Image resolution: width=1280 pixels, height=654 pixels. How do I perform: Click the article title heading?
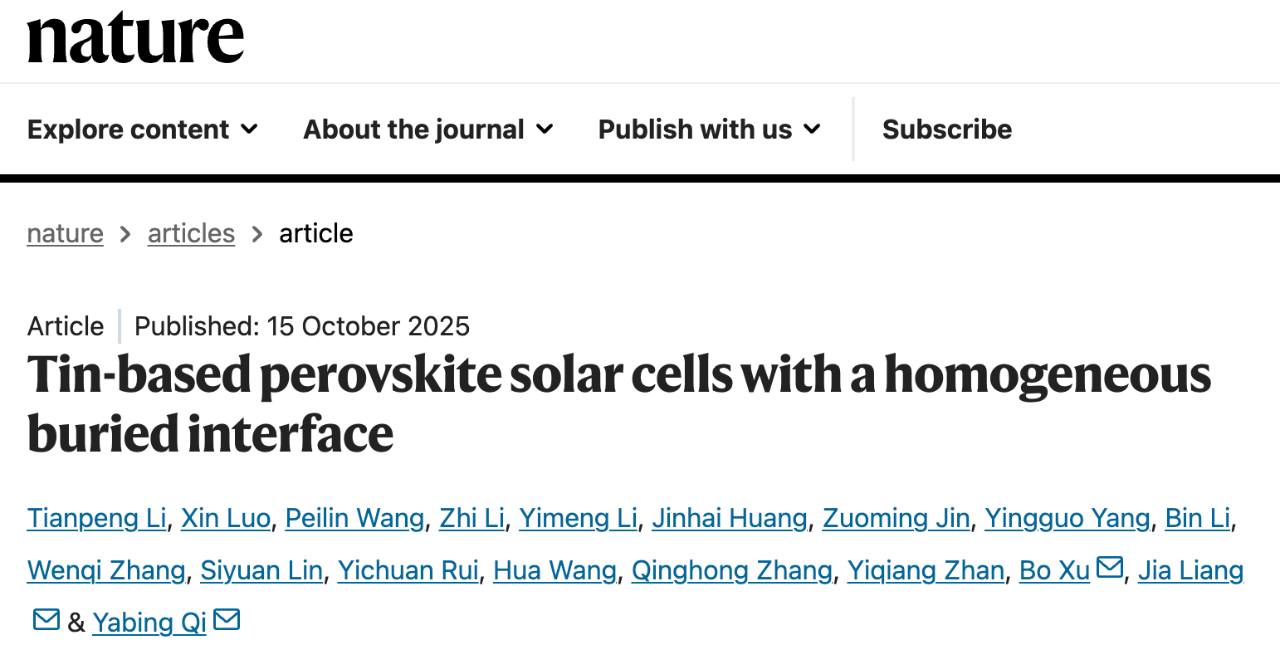point(618,404)
